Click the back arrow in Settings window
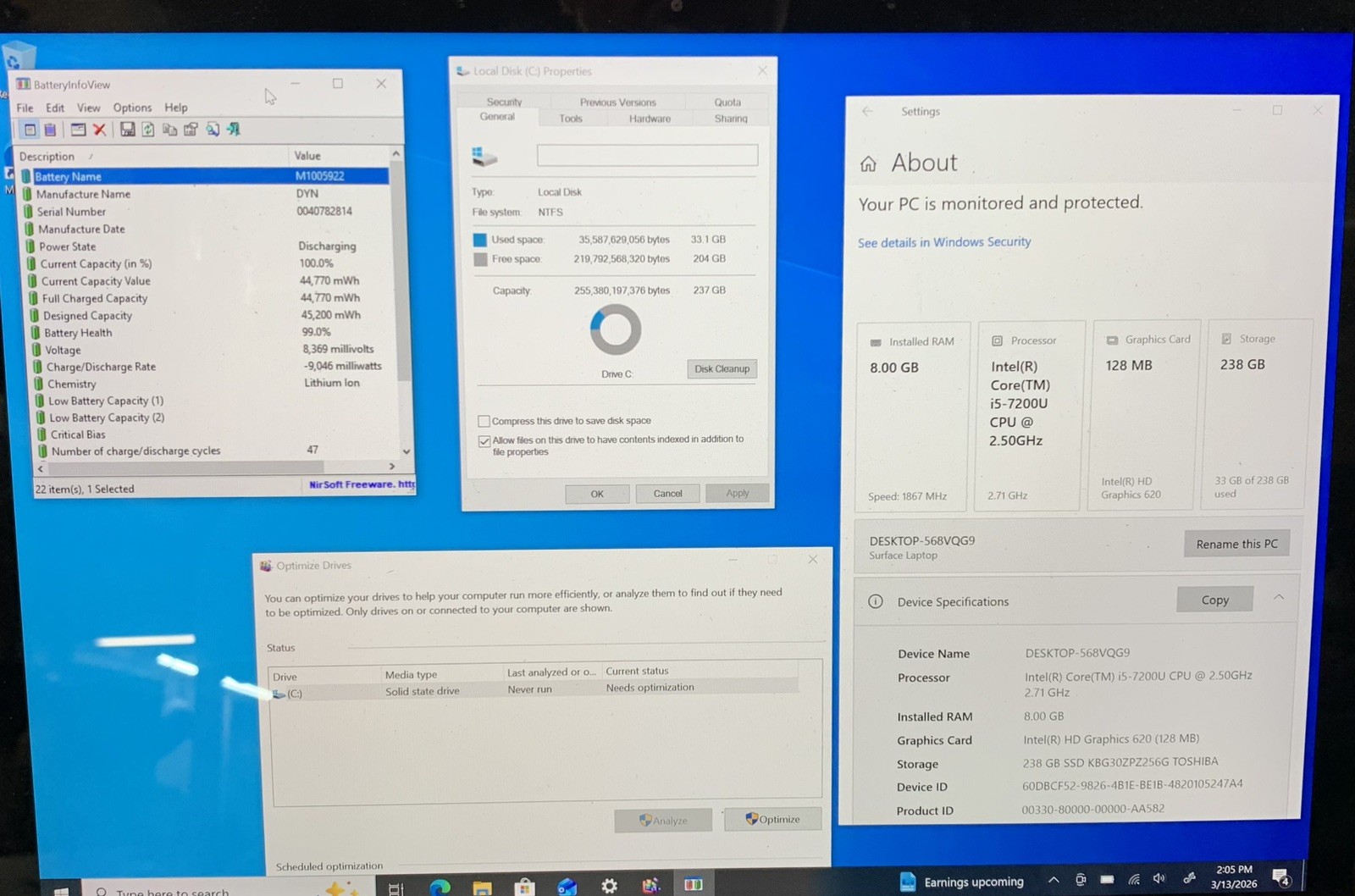This screenshot has height=896, width=1355. [x=867, y=111]
